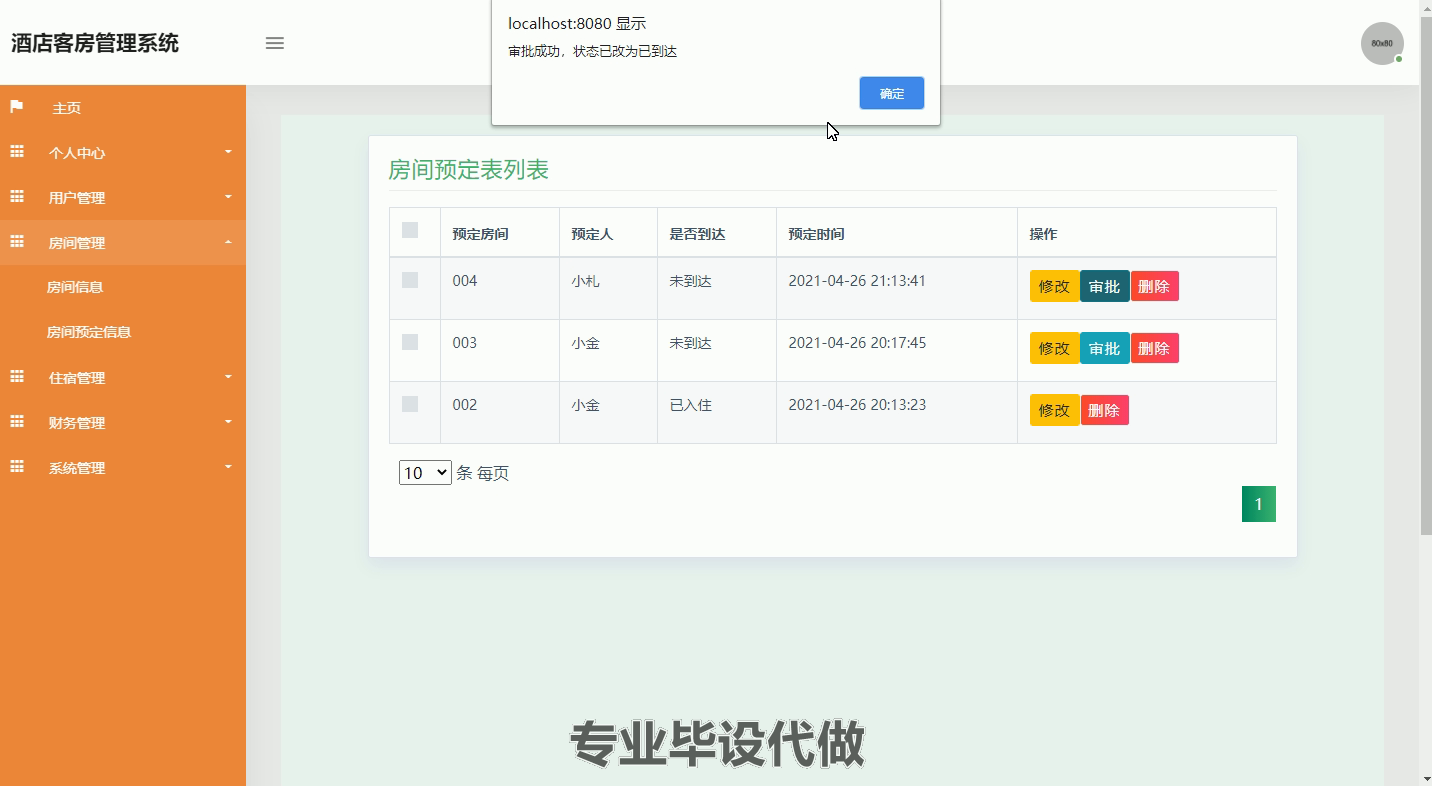Image resolution: width=1432 pixels, height=786 pixels.
Task: Click timestamp 2021-04-26 21:13:41
Action: [857, 281]
